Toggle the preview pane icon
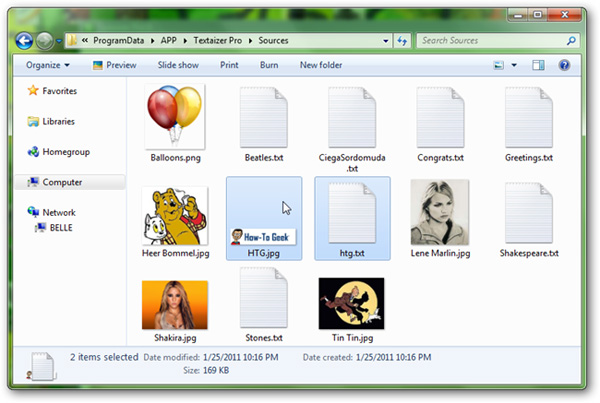Screen dimensions: 600x403 point(538,65)
